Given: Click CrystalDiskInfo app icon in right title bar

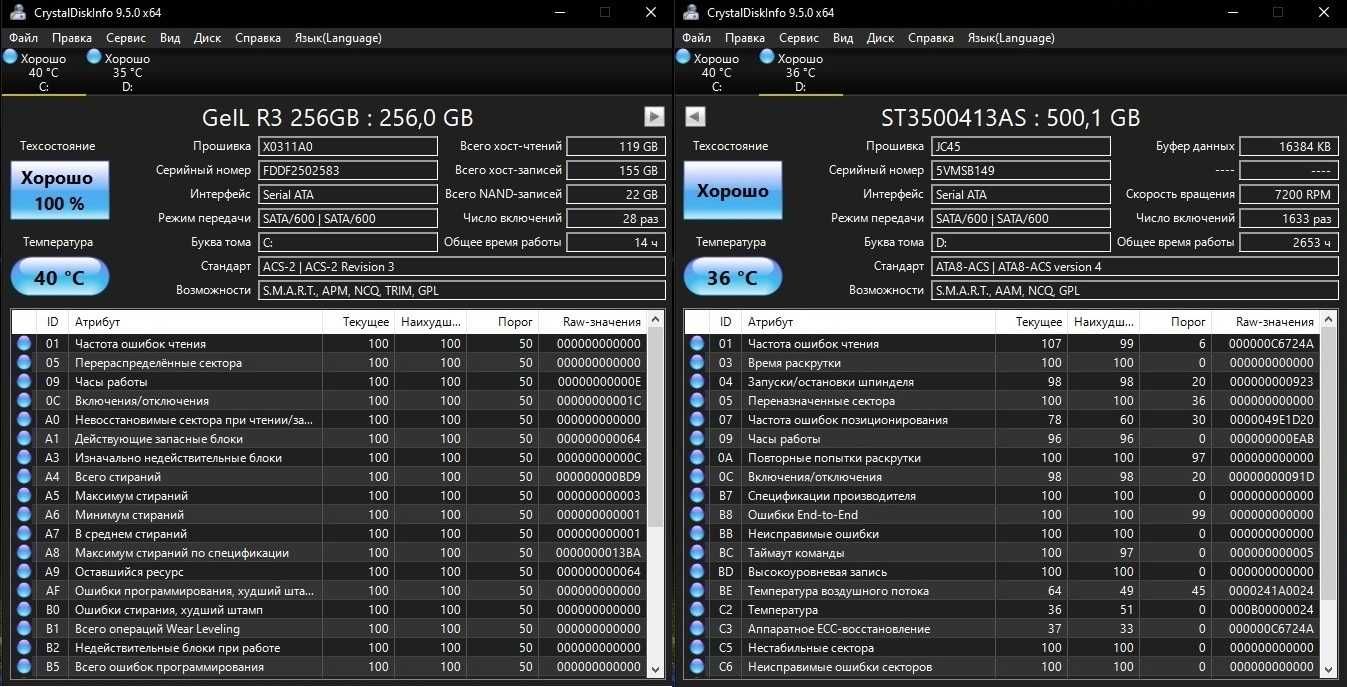Looking at the screenshot, I should coord(691,12).
